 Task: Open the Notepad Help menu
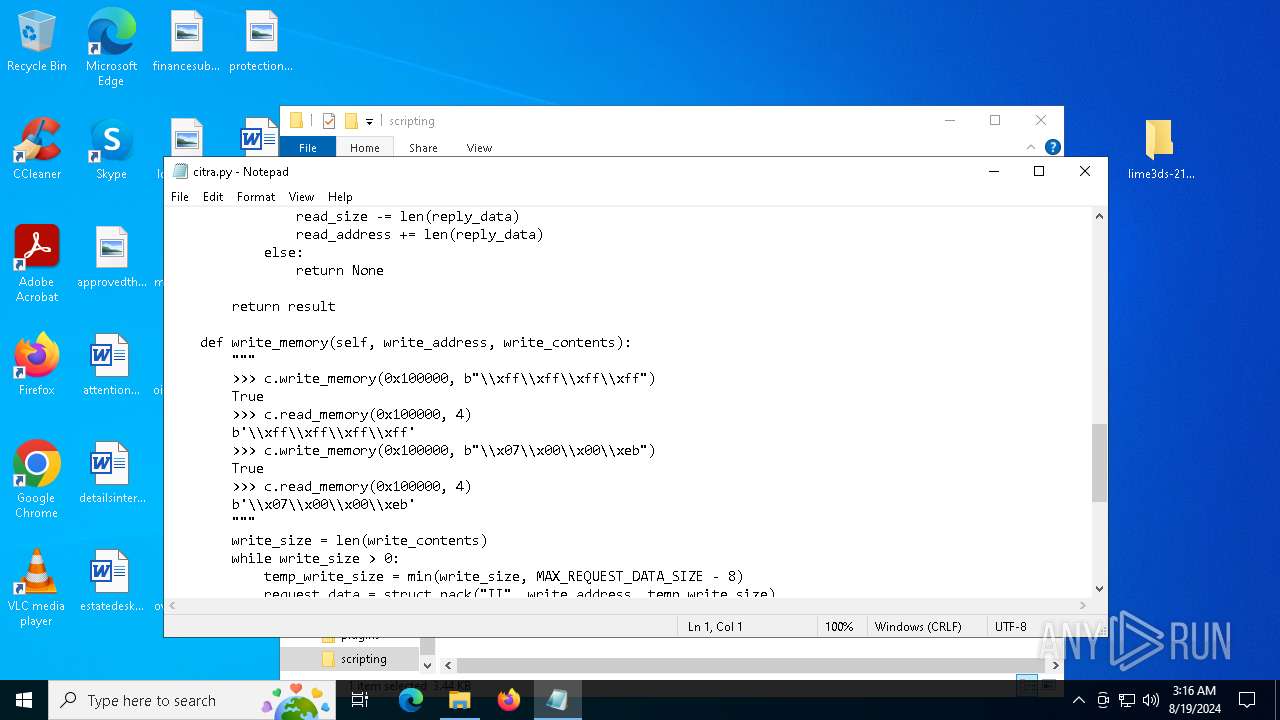point(340,197)
